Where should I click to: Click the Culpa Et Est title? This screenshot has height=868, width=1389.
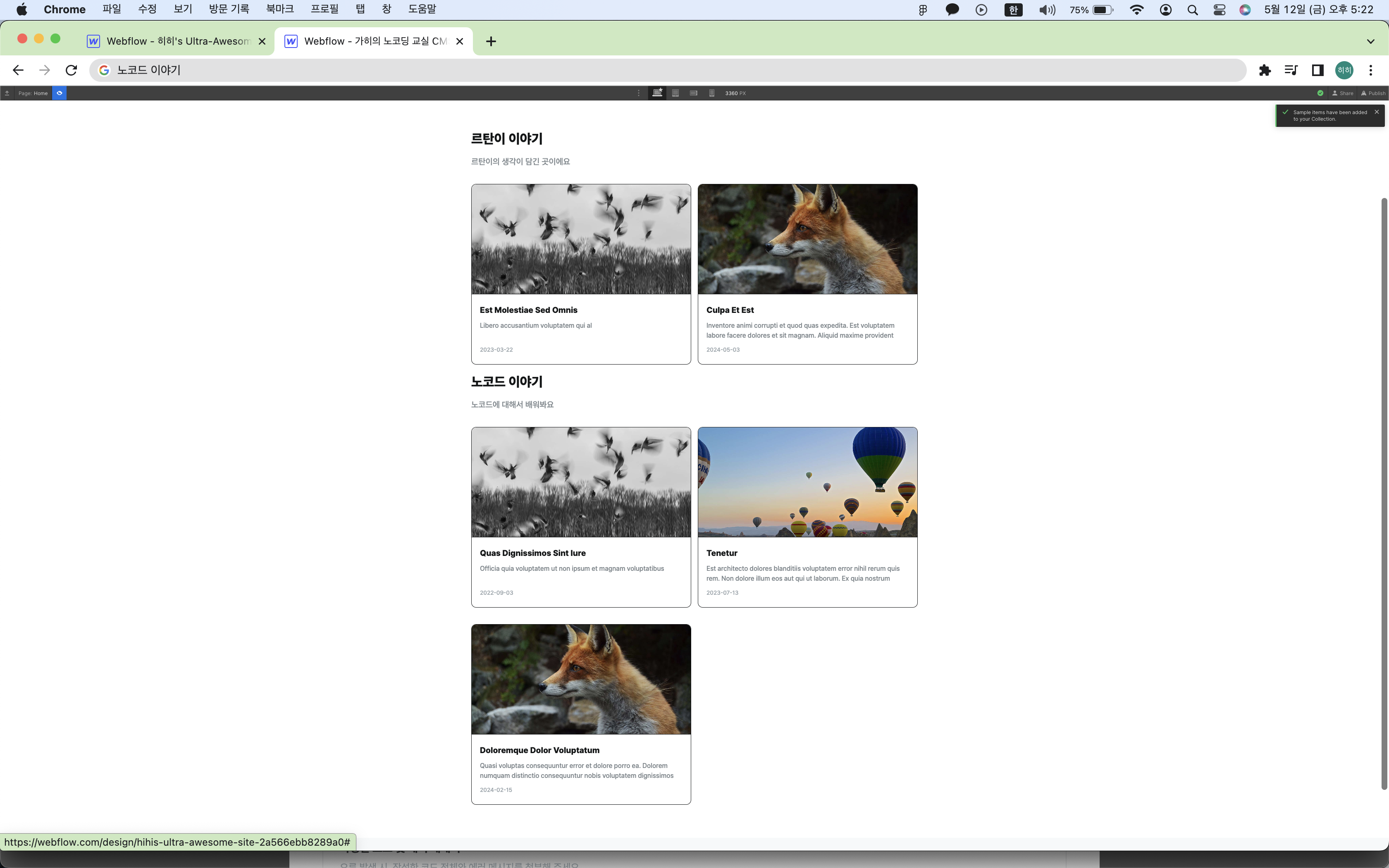pyautogui.click(x=730, y=310)
